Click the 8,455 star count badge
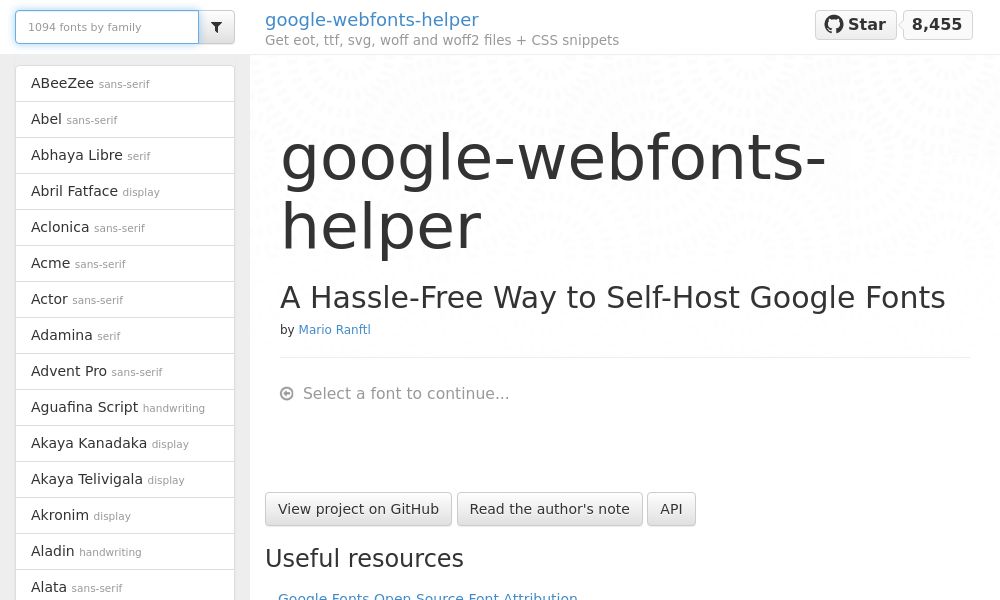The height and width of the screenshot is (600, 1000). [936, 24]
